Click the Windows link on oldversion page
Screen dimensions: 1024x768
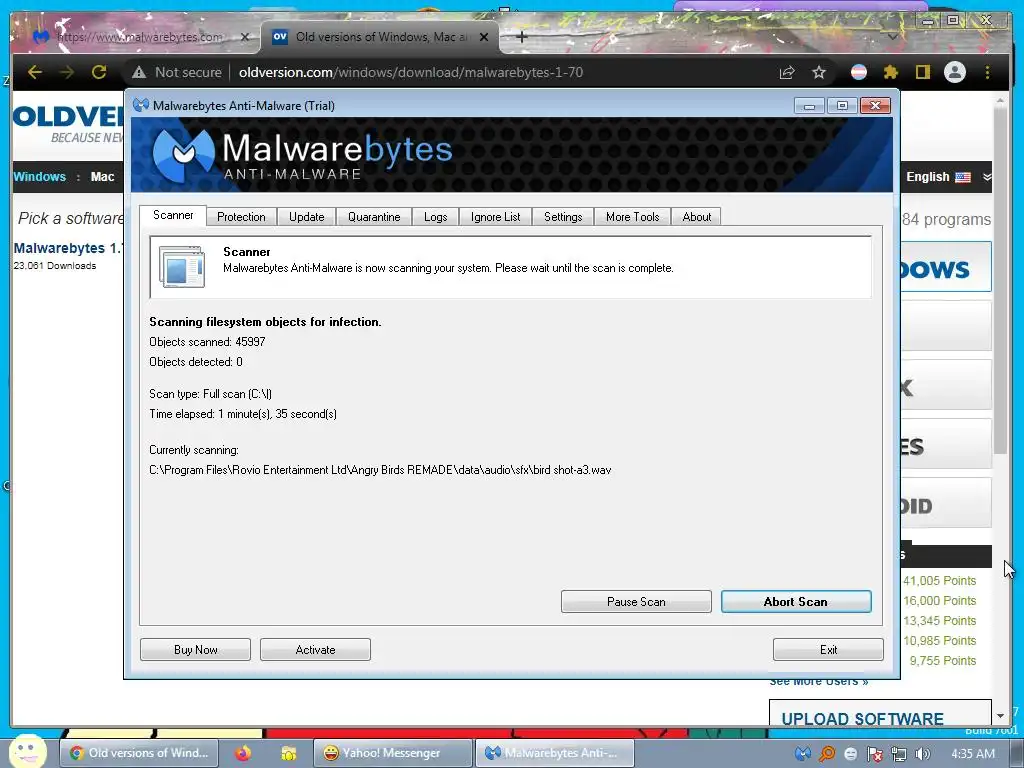pos(39,177)
